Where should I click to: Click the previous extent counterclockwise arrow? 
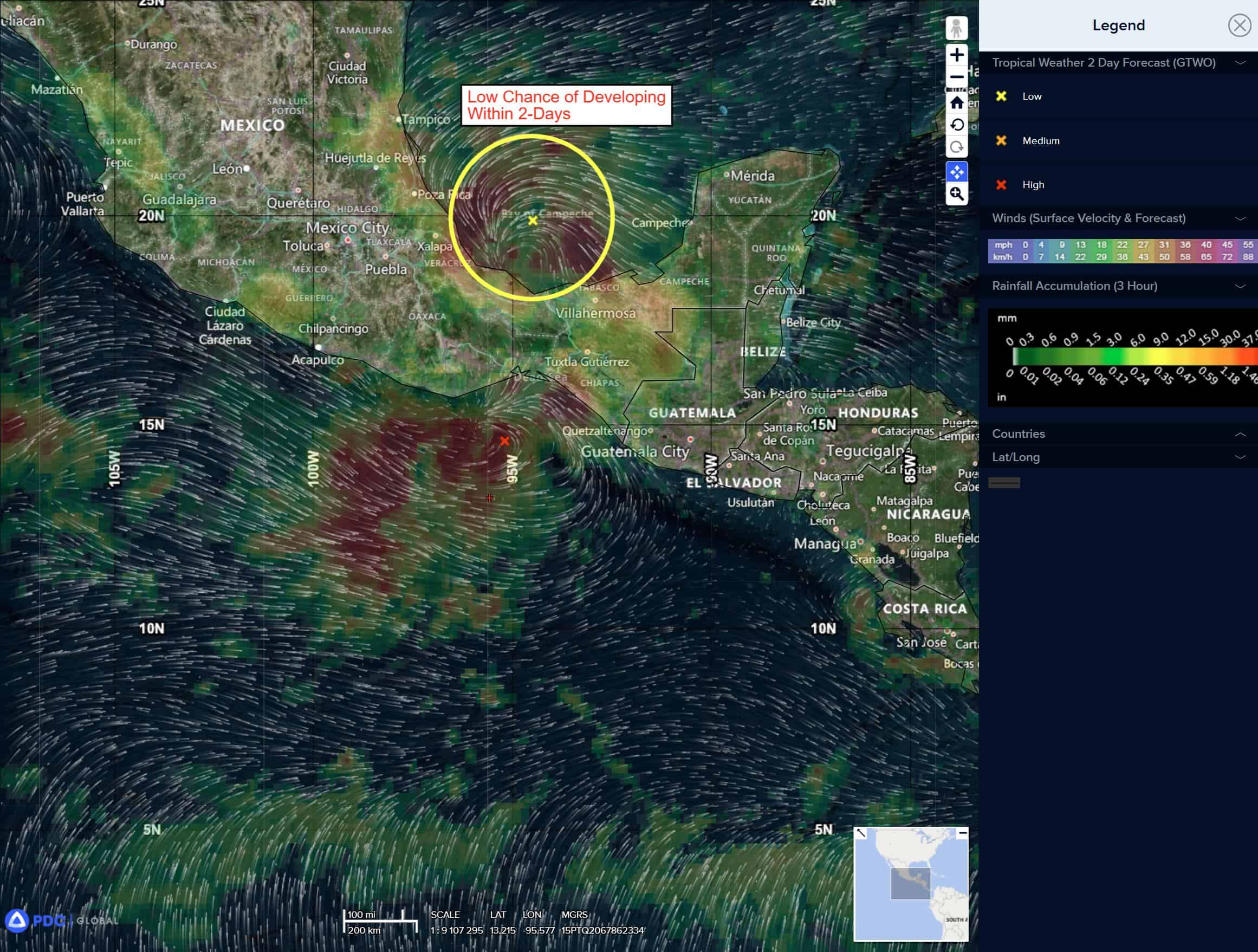[x=956, y=125]
